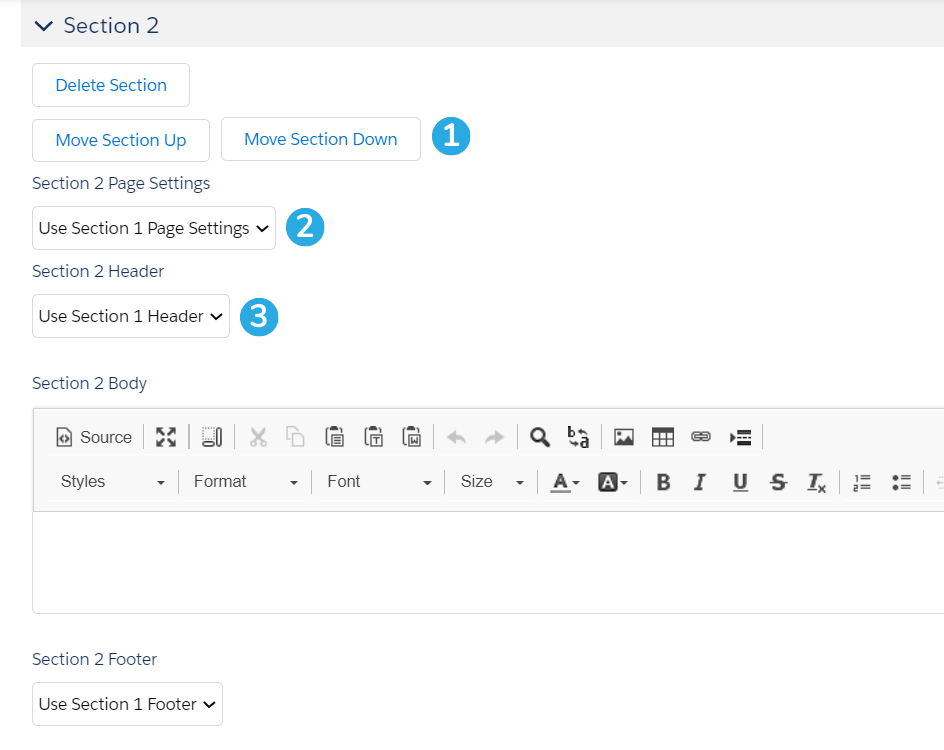Click the Replace icon
Image resolution: width=944 pixels, height=750 pixels.
click(578, 437)
